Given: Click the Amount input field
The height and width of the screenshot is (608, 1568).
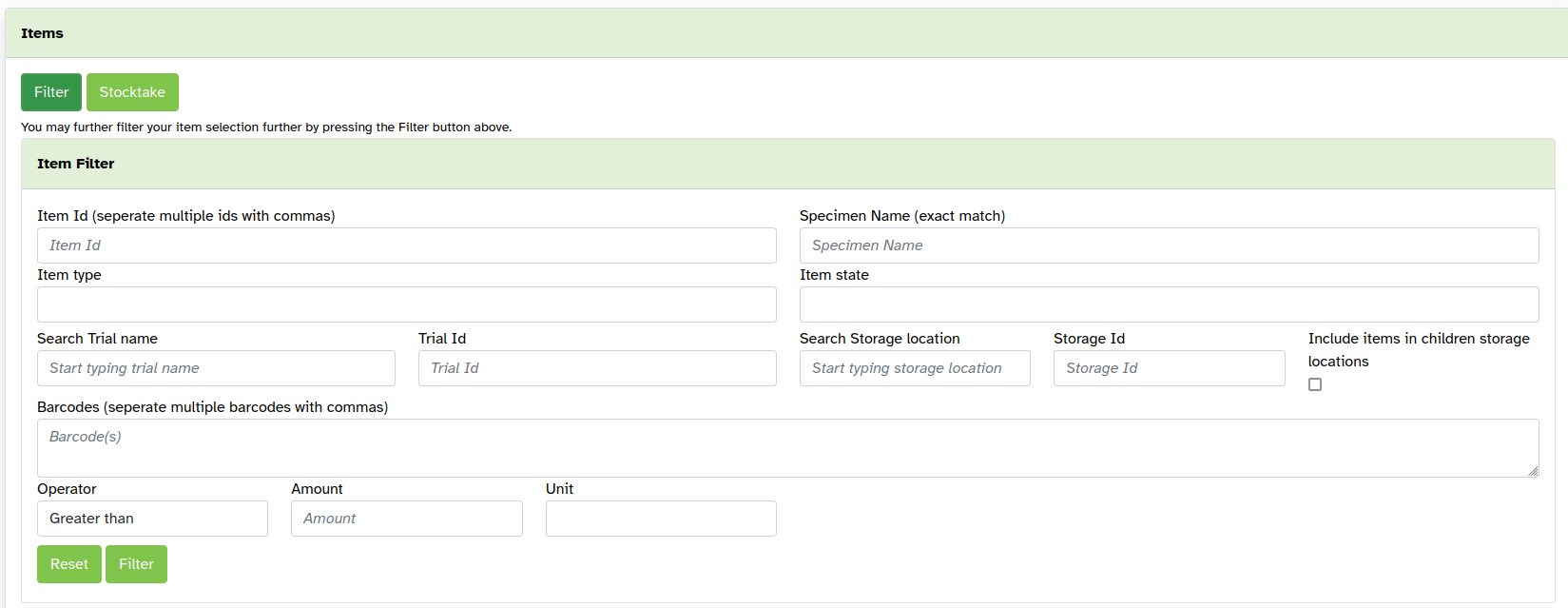Looking at the screenshot, I should click(x=406, y=519).
